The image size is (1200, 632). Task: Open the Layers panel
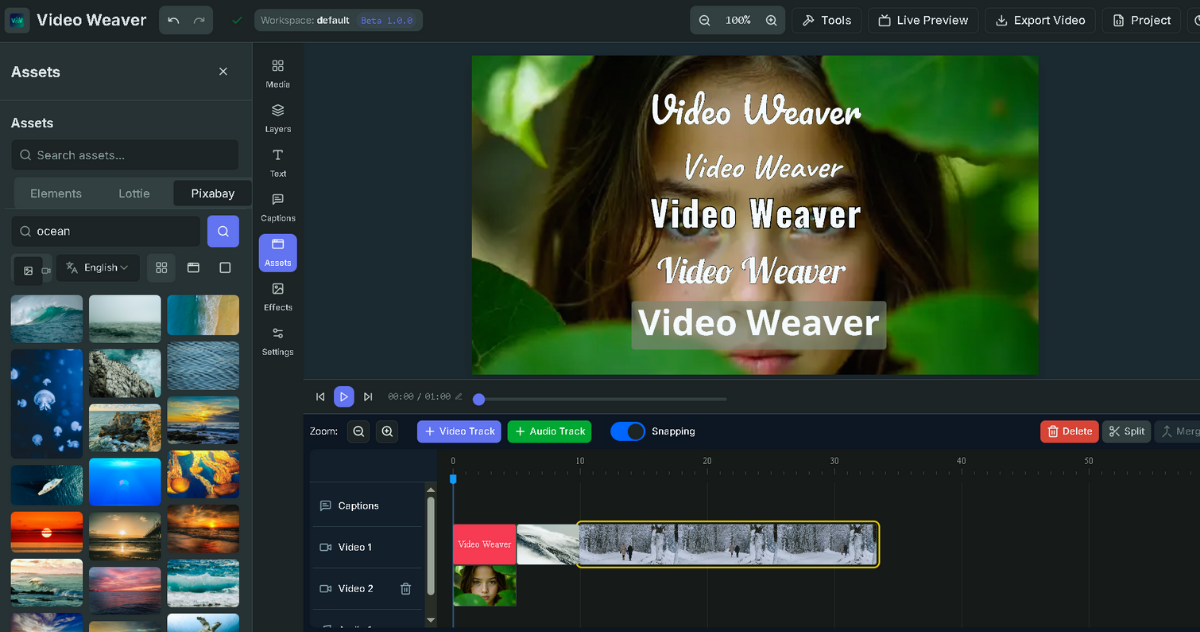tap(277, 116)
